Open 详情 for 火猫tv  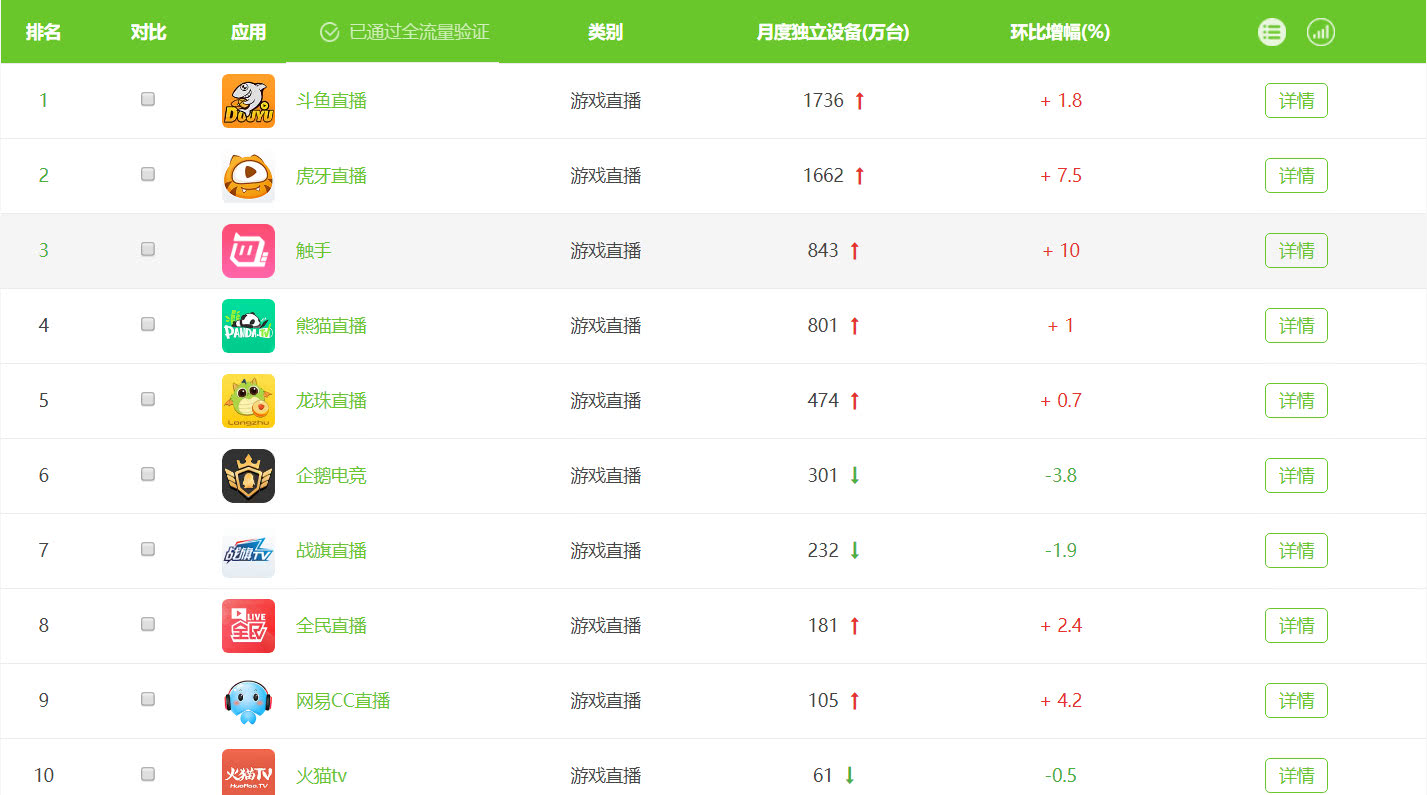(x=1296, y=776)
